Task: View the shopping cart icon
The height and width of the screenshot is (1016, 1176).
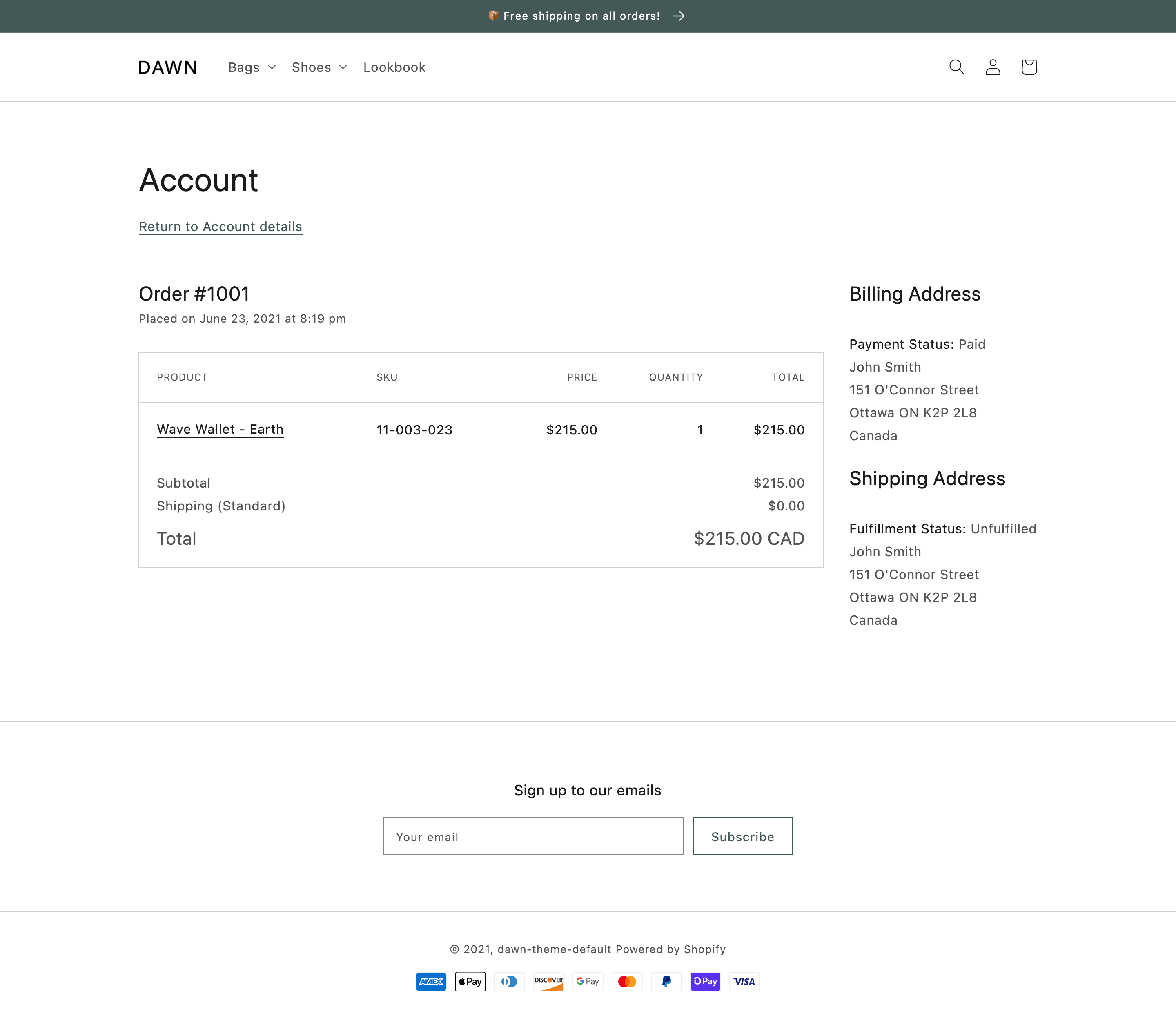Action: tap(1029, 67)
